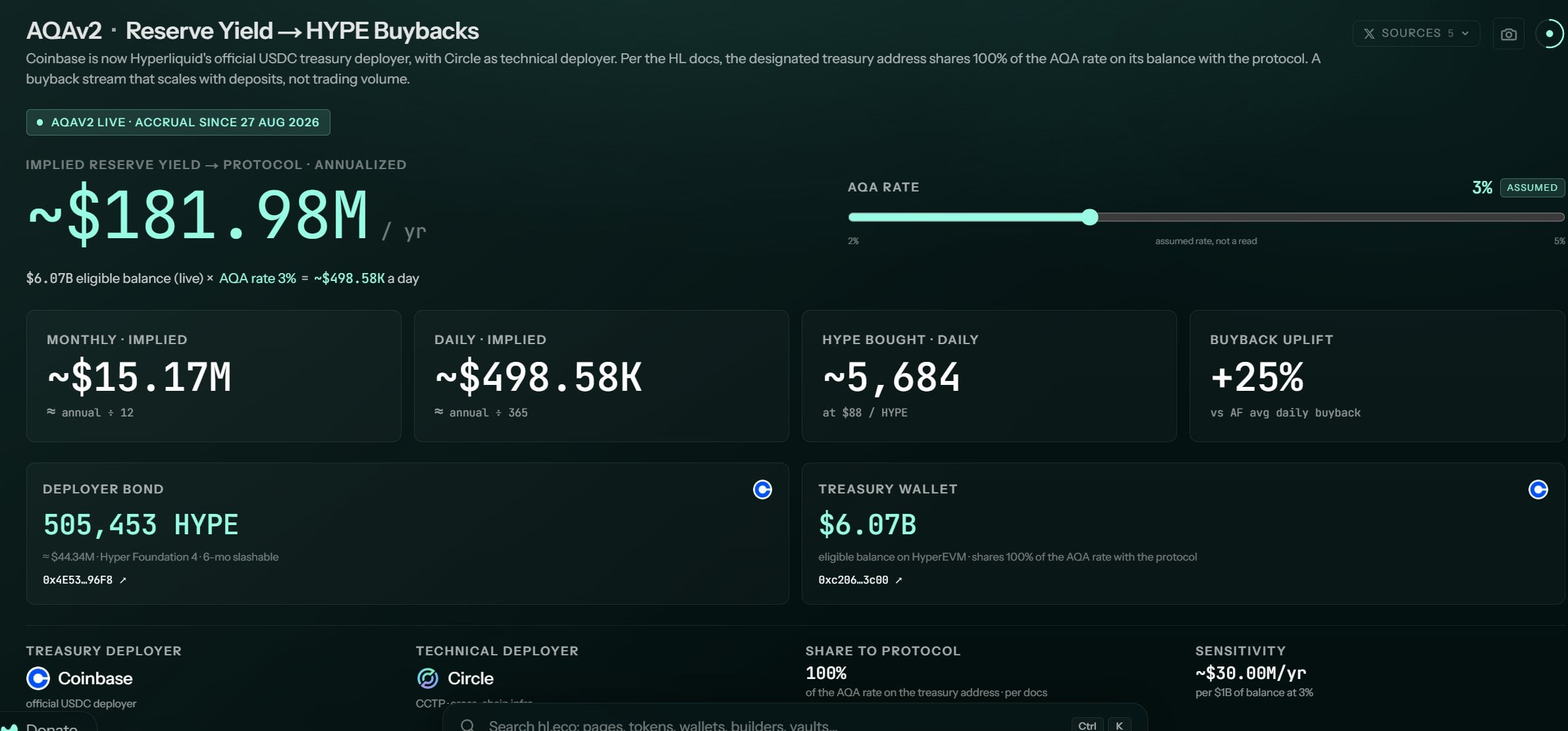Screen dimensions: 1568x731
Task: Click the 505,453 HYPE bond amount
Action: (140, 525)
